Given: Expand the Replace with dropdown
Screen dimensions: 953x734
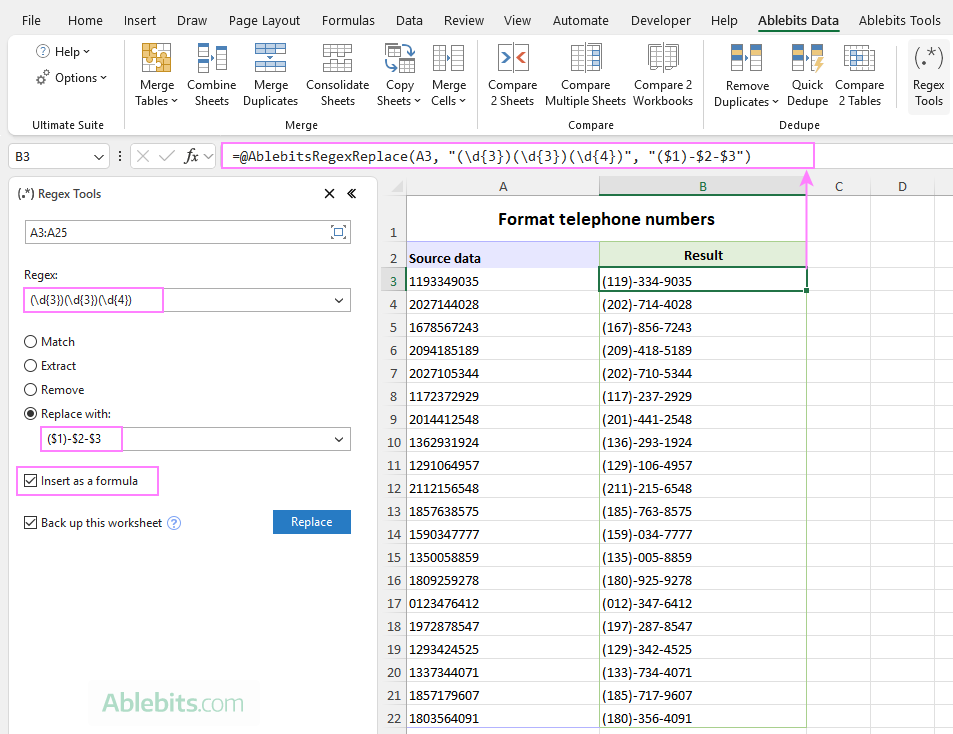Looking at the screenshot, I should coord(339,439).
